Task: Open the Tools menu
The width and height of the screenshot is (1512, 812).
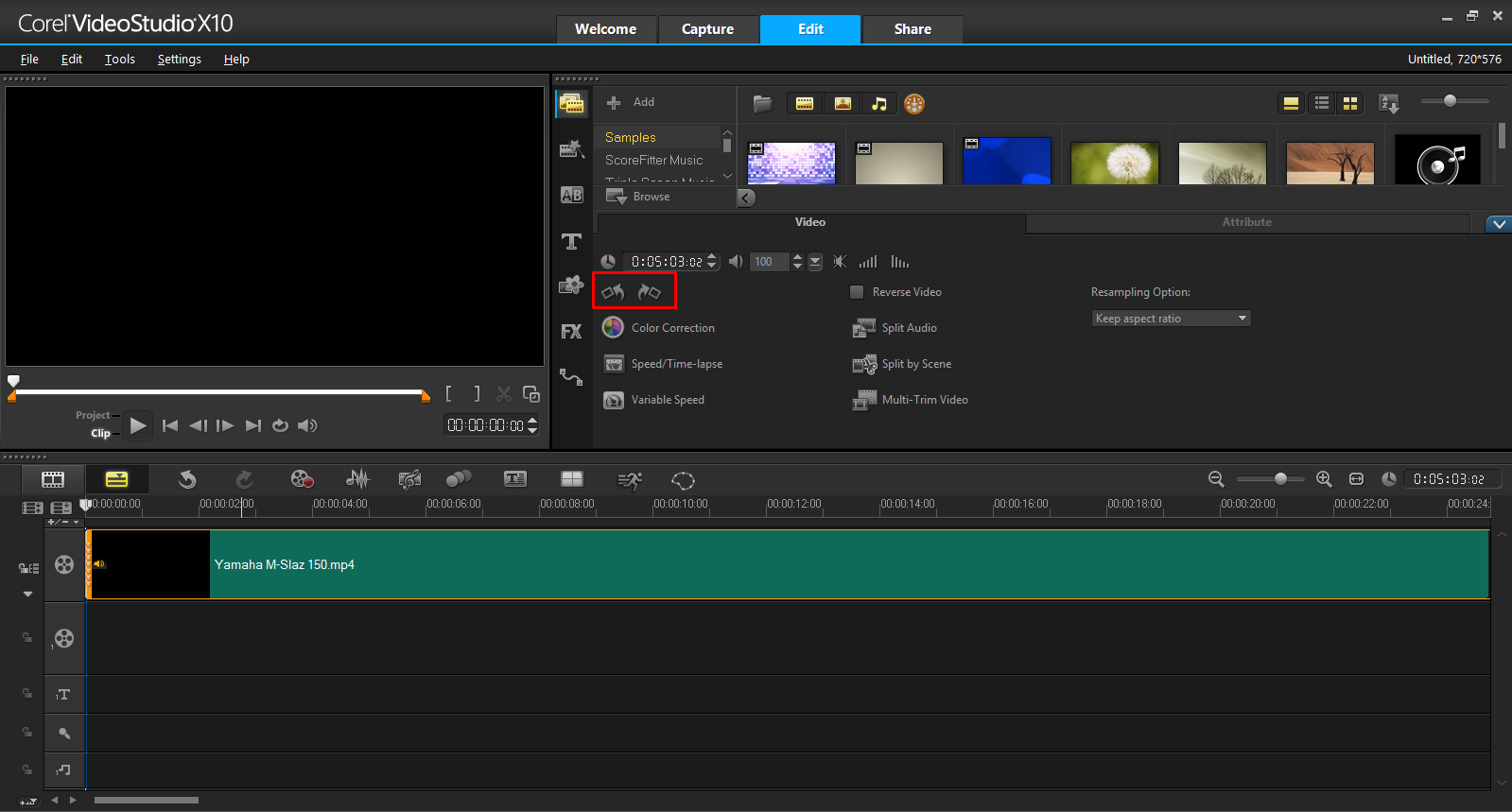Action: tap(119, 59)
